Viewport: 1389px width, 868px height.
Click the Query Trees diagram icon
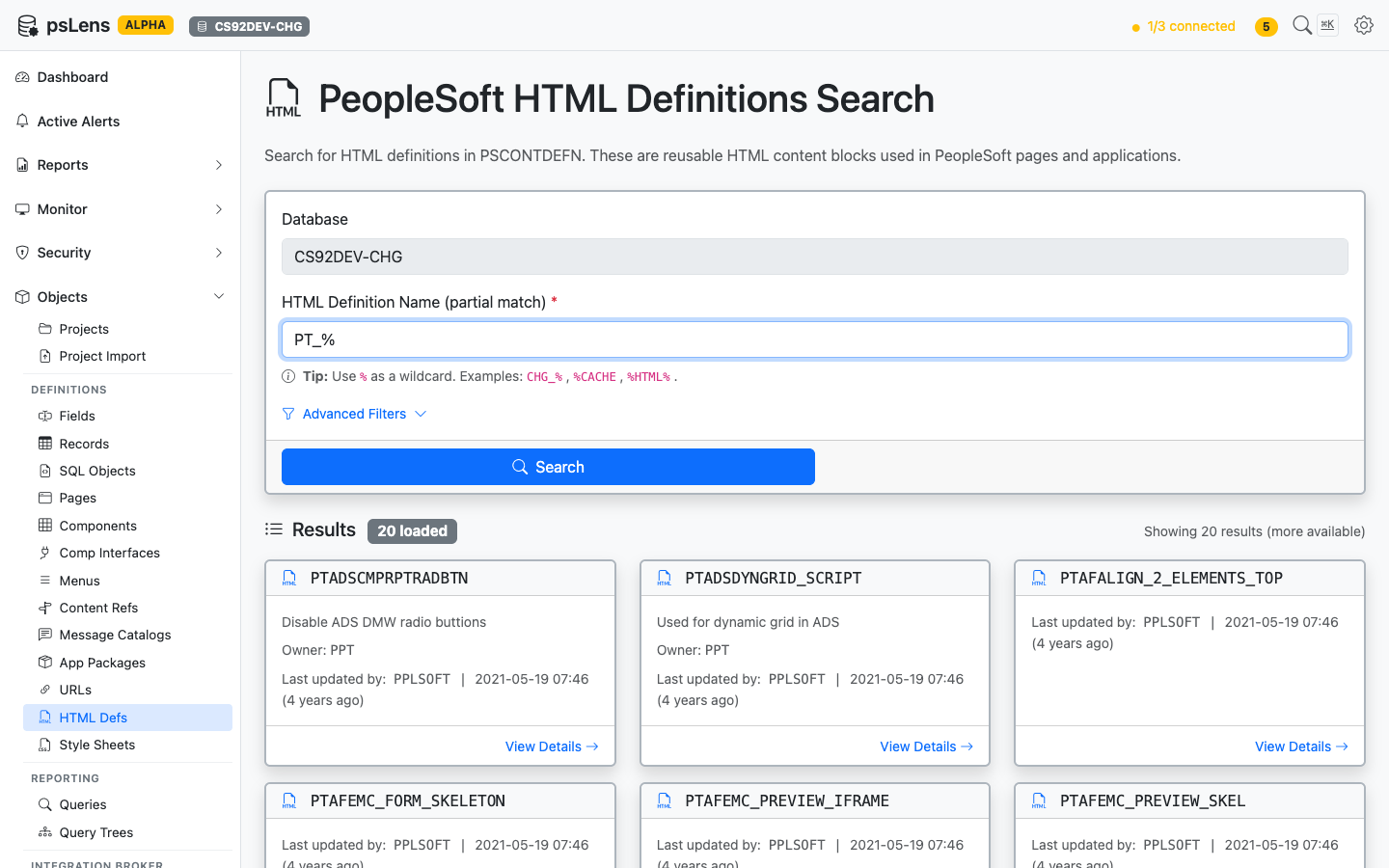(45, 832)
